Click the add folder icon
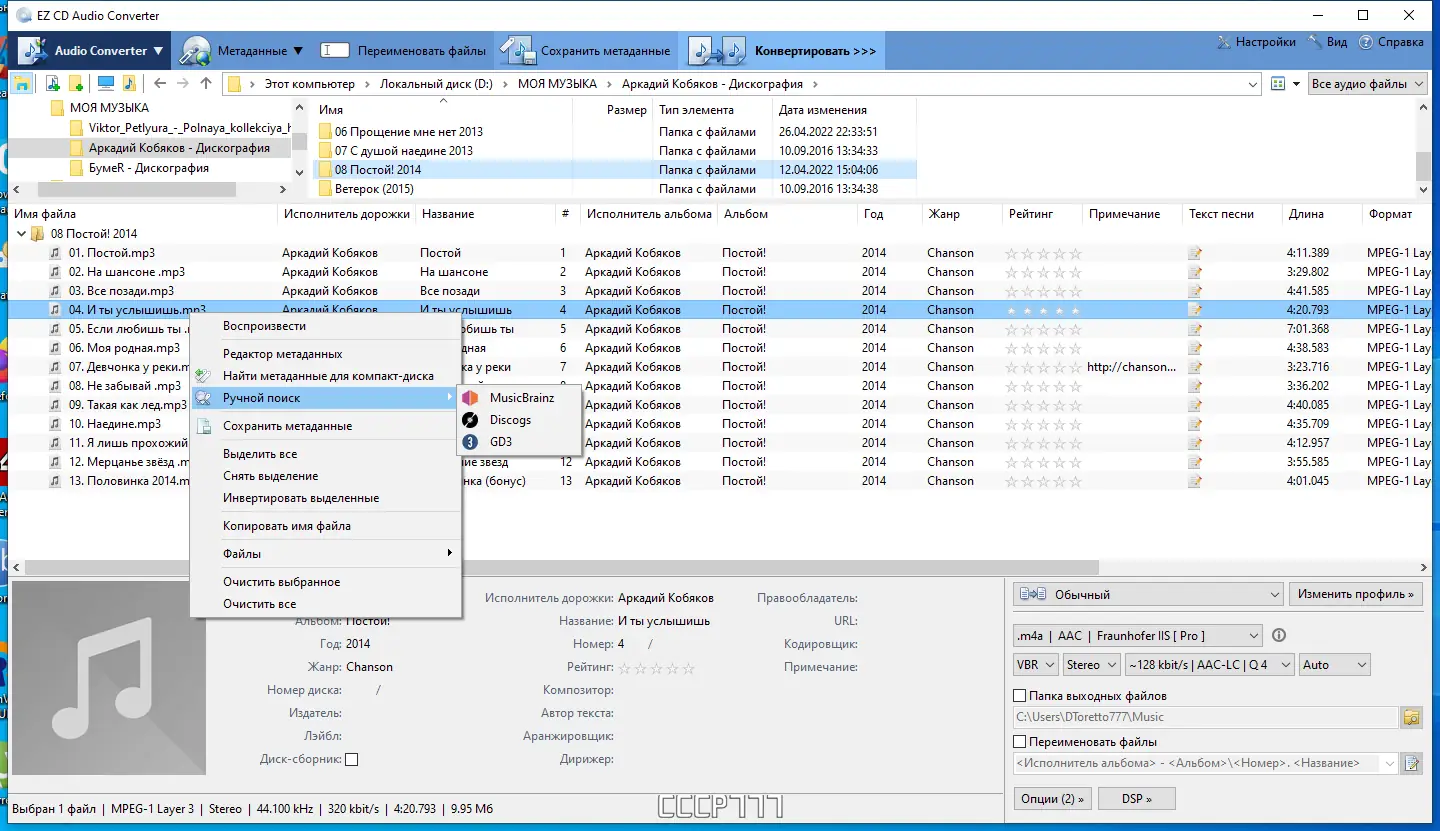This screenshot has height=831, width=1440. point(76,84)
